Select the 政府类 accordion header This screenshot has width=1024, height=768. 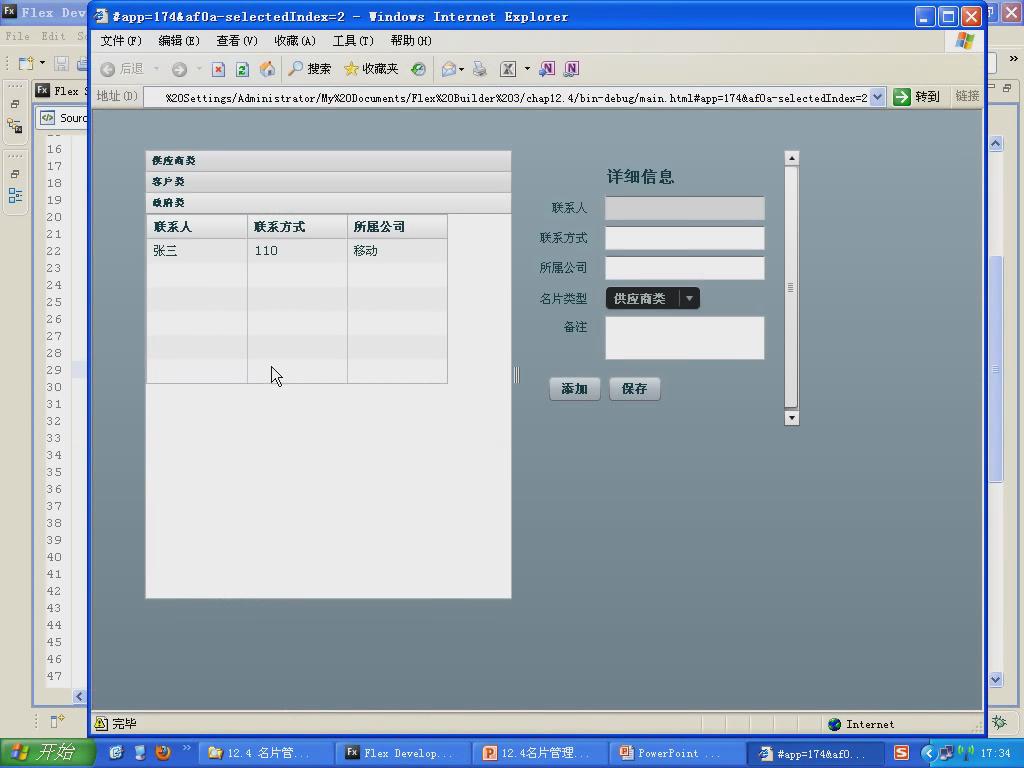[328, 202]
